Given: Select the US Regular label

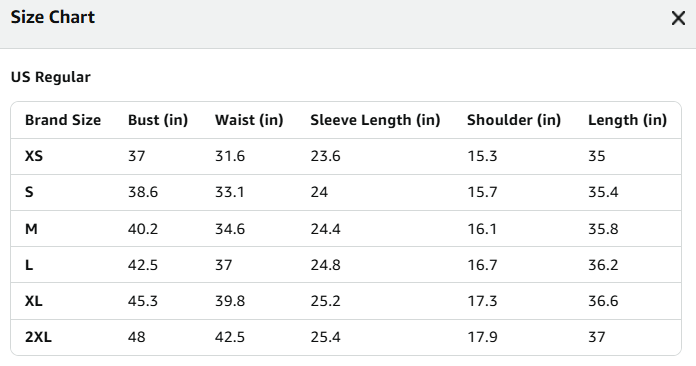Looking at the screenshot, I should (x=51, y=77).
